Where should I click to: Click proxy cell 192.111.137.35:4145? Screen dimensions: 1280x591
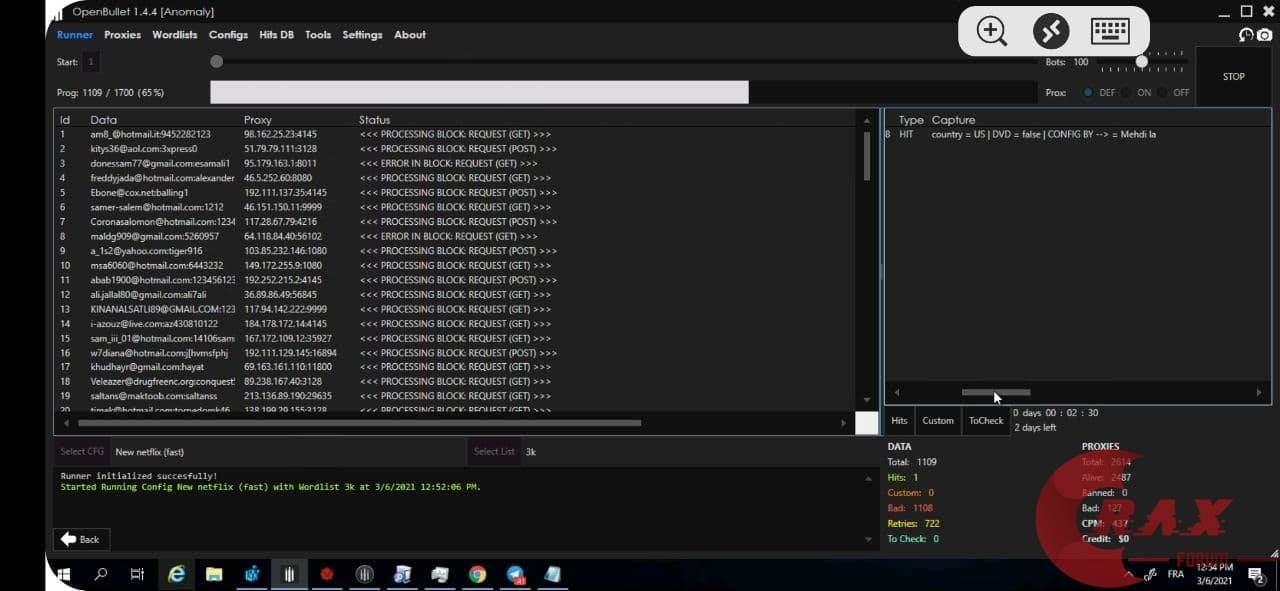point(285,192)
